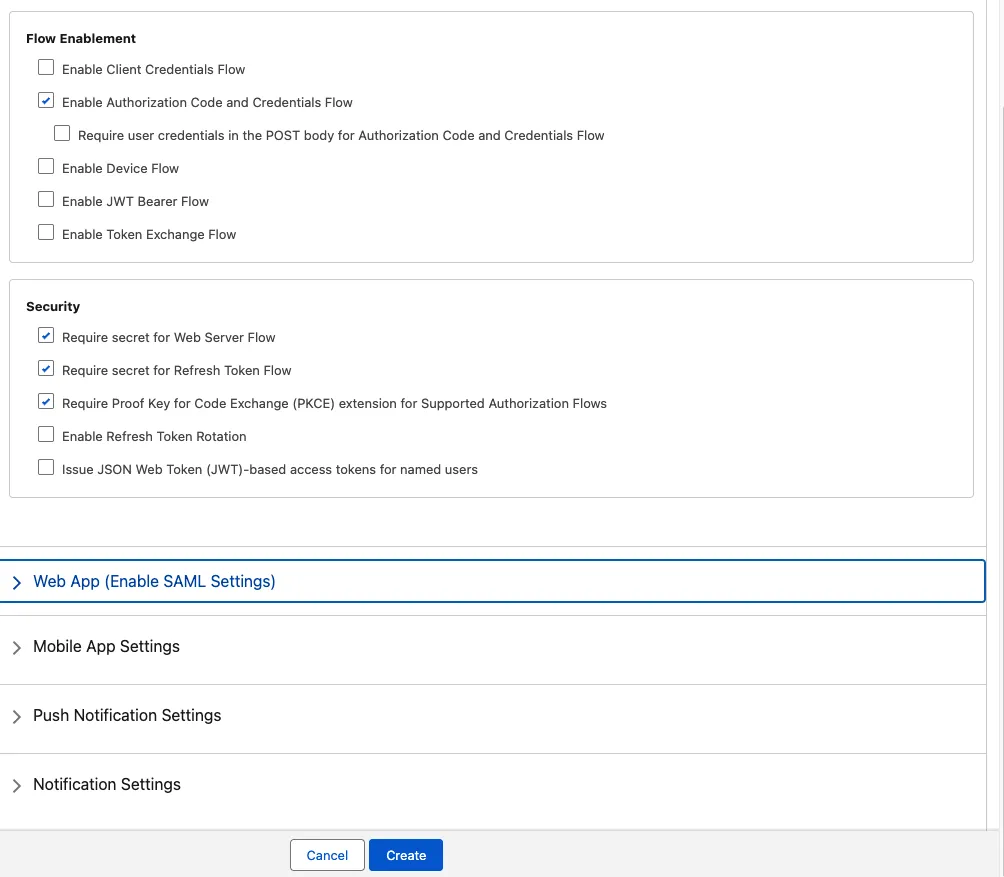1004x877 pixels.
Task: Uncheck Enable Authorization Code and Credentials Flow
Action: pyautogui.click(x=46, y=100)
